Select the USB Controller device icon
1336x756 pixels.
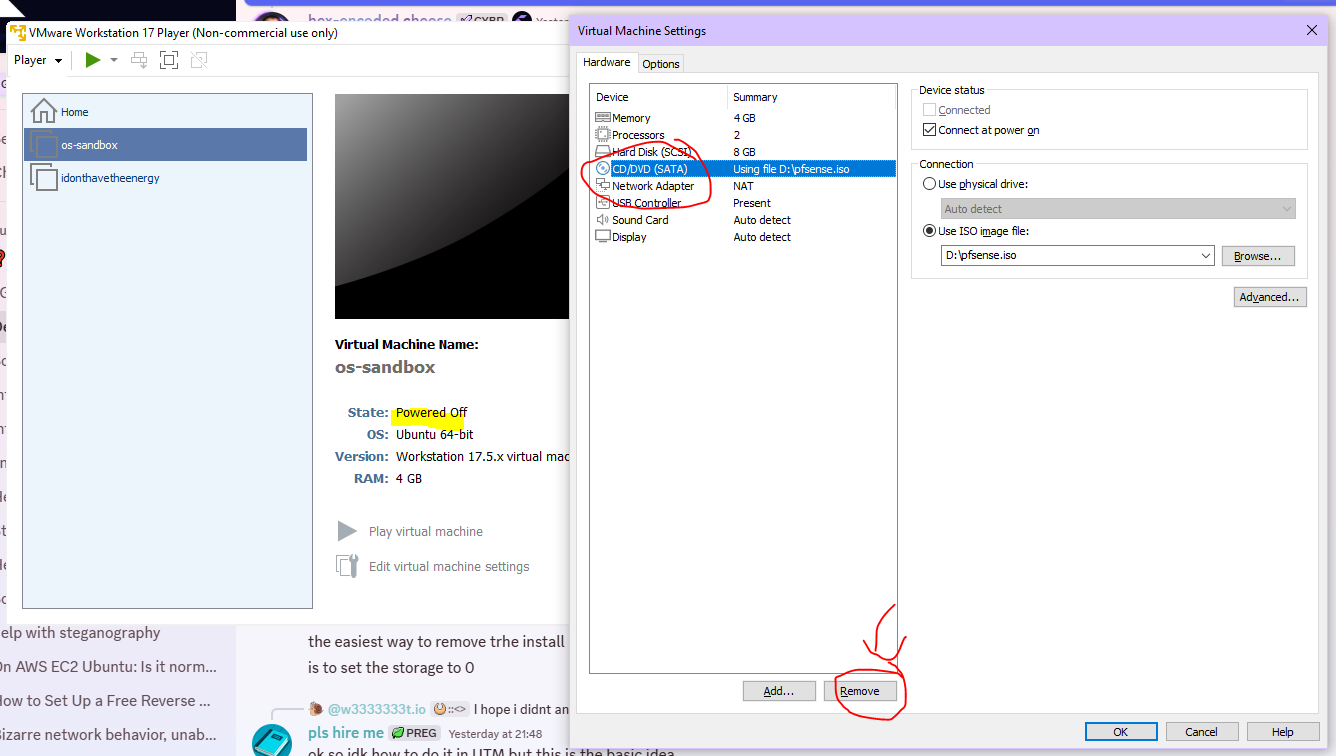click(603, 203)
